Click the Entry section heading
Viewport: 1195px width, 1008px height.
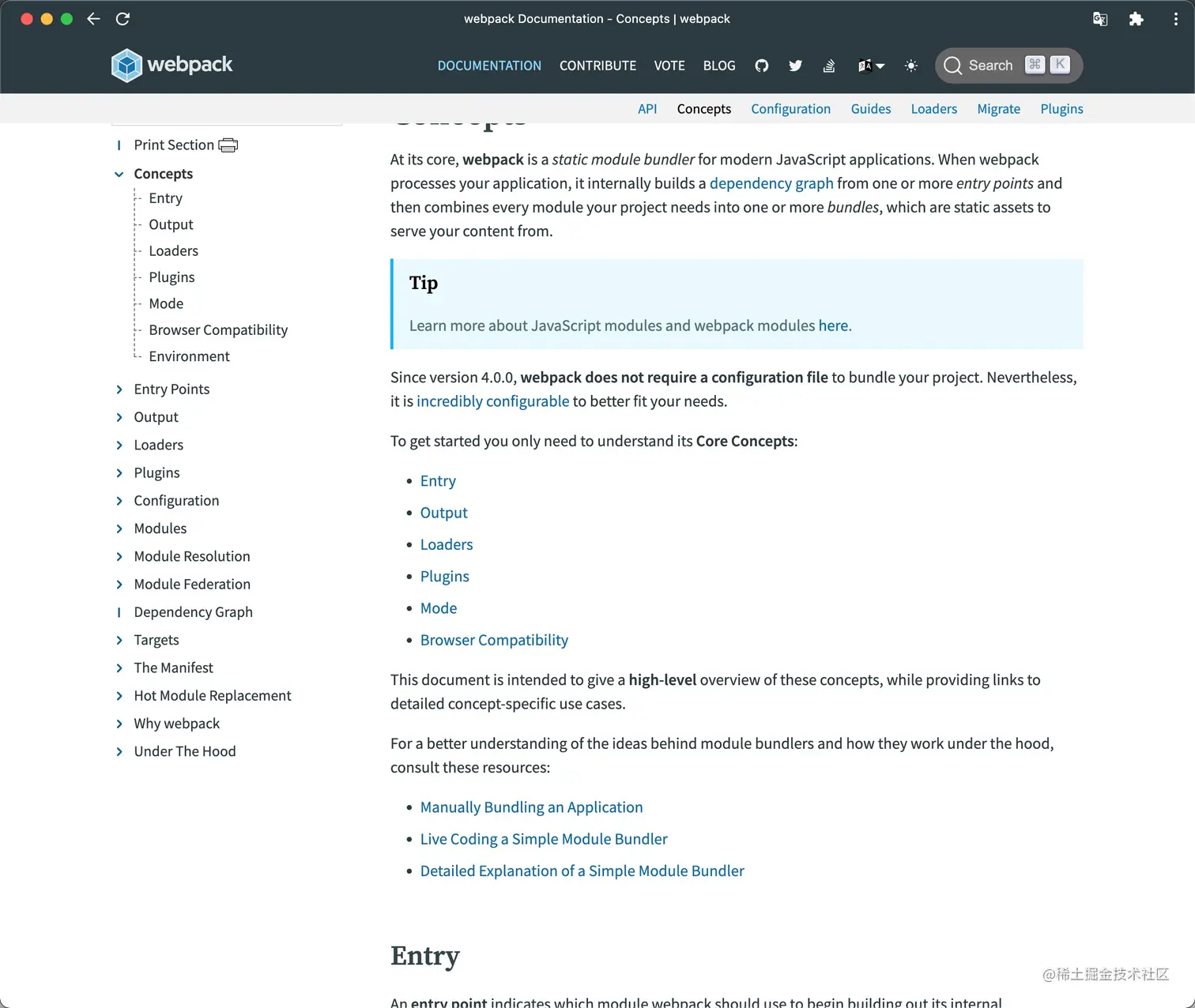[424, 957]
